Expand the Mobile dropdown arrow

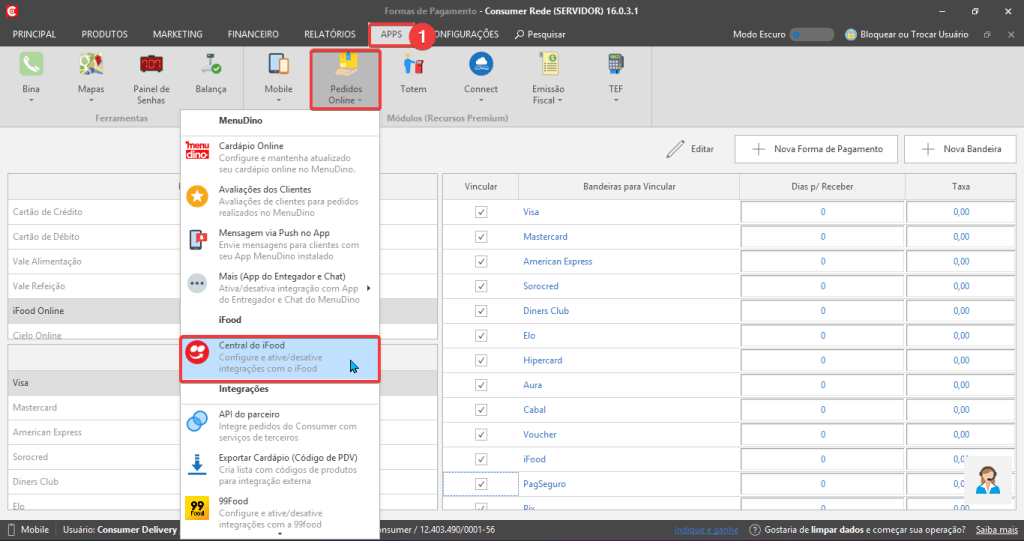coord(278,101)
